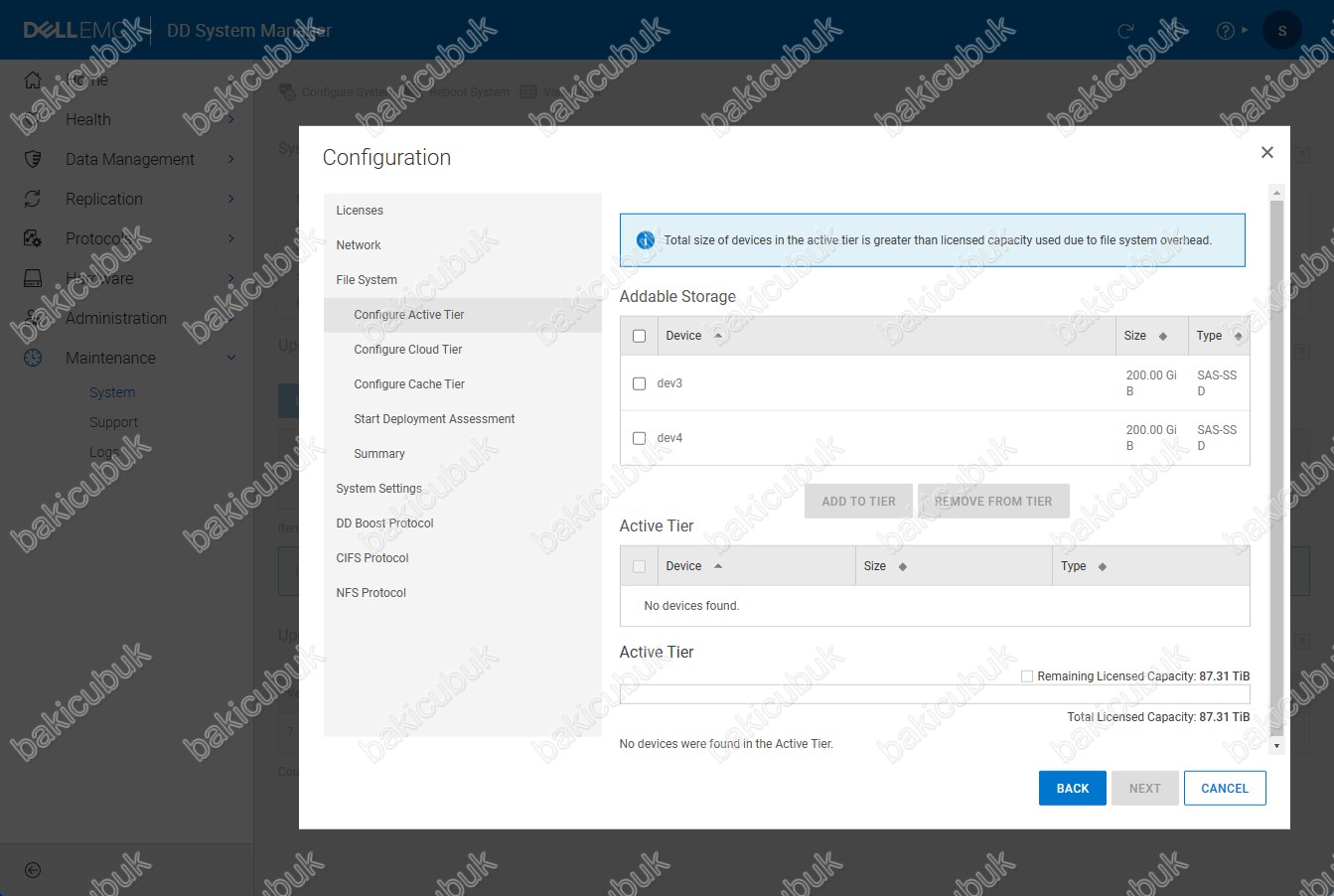Screen dimensions: 1334x896
Task: Click scrollbar up arrow in dialog
Action: click(1276, 192)
